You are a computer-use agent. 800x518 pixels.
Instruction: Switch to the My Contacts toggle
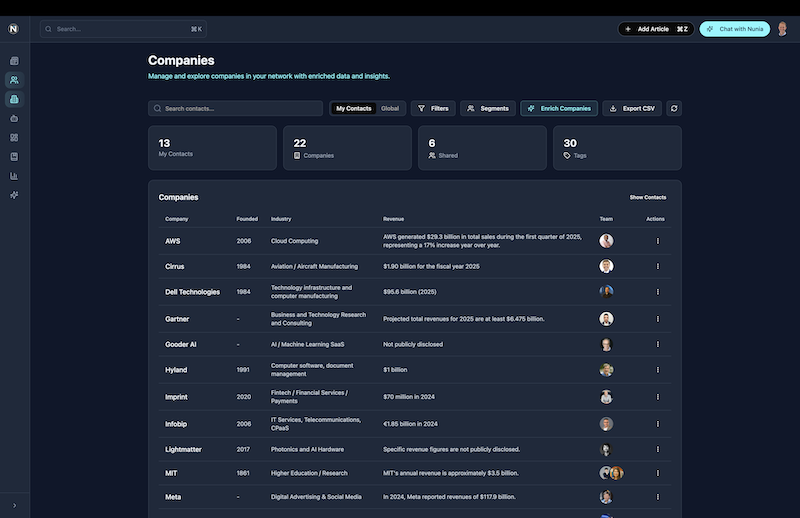pyautogui.click(x=354, y=108)
